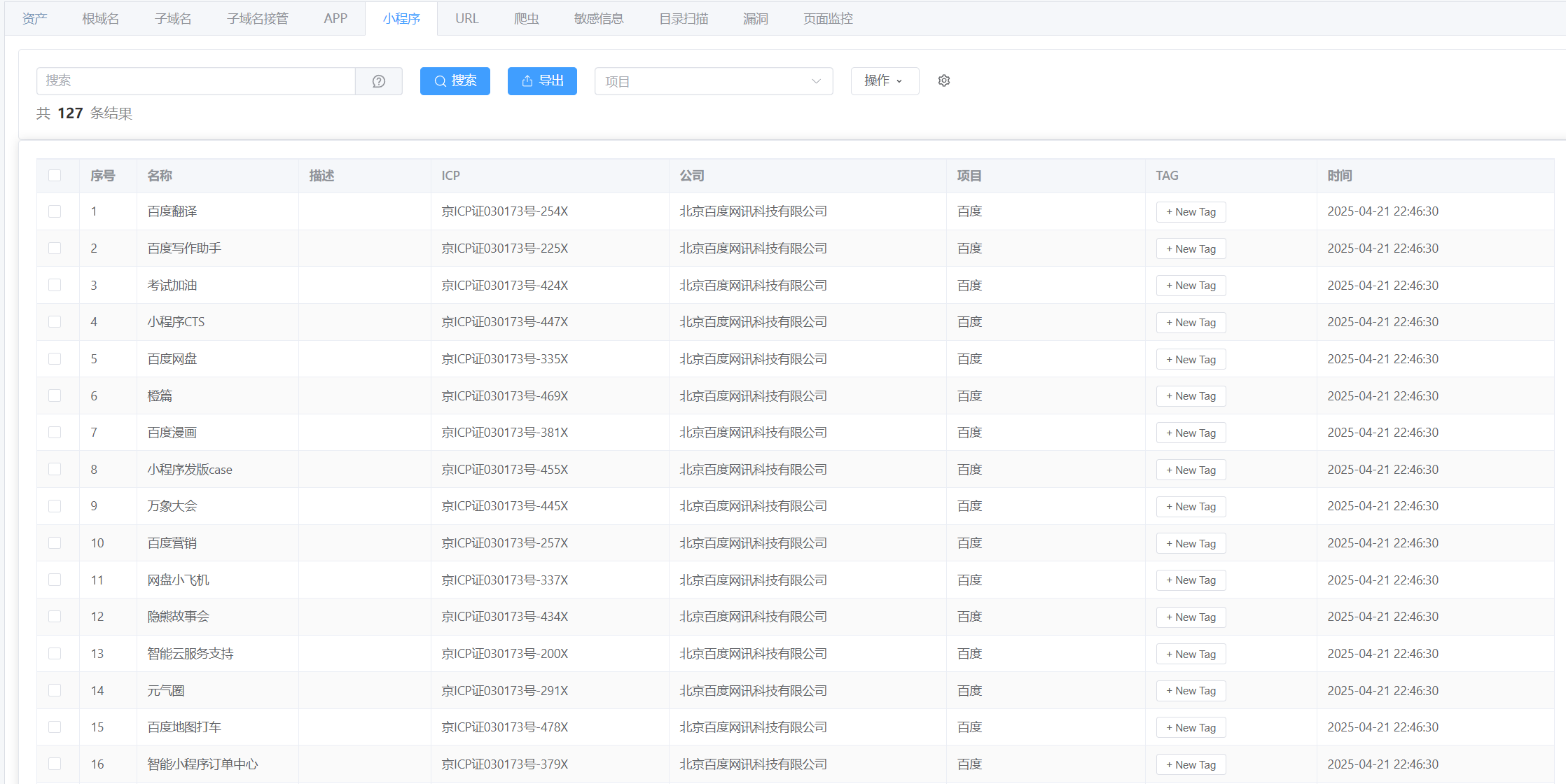Viewport: 1566px width, 784px height.
Task: Click the name cell 智能云服务支持
Action: 190,654
